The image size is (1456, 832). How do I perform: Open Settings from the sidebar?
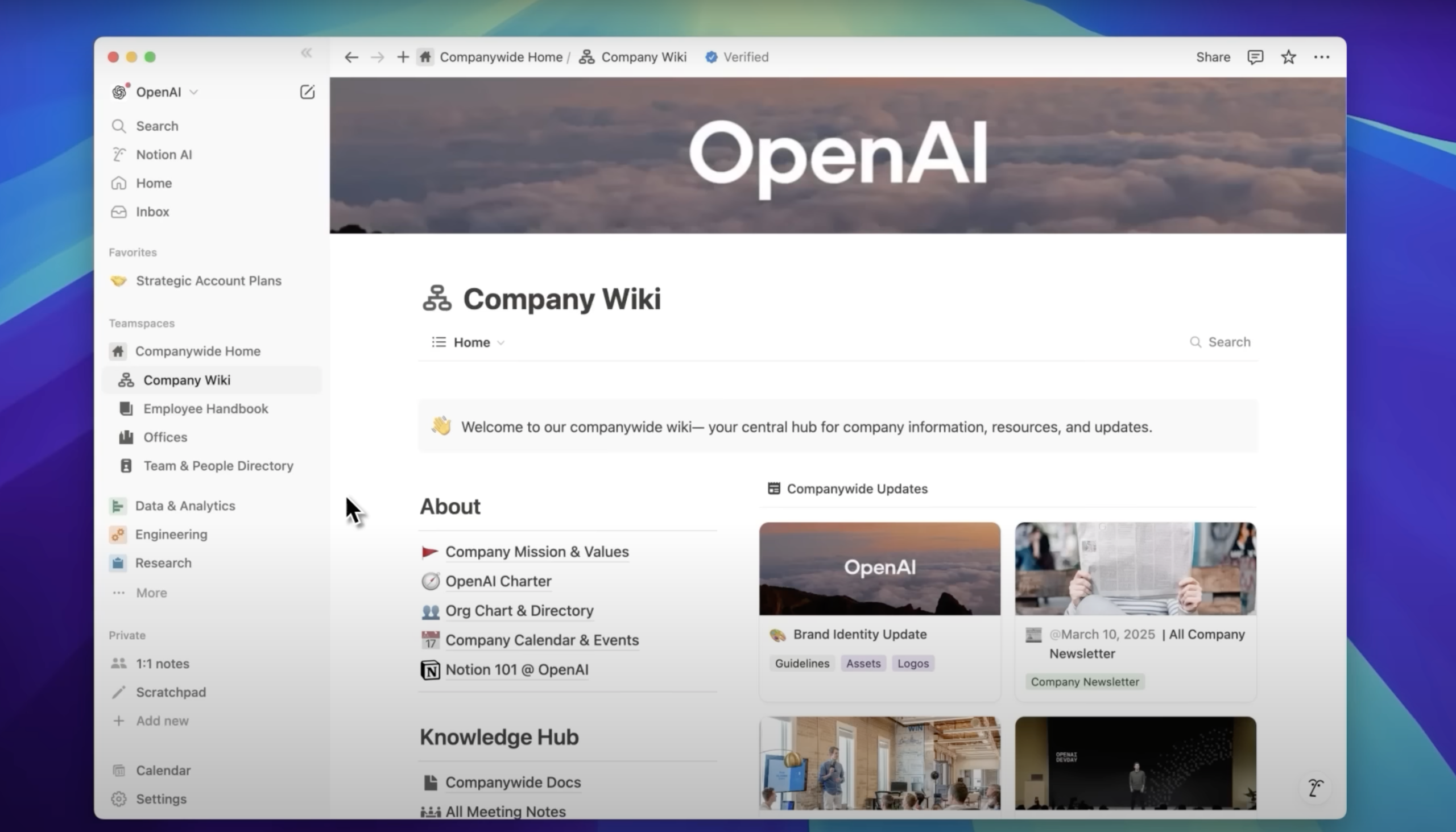160,799
